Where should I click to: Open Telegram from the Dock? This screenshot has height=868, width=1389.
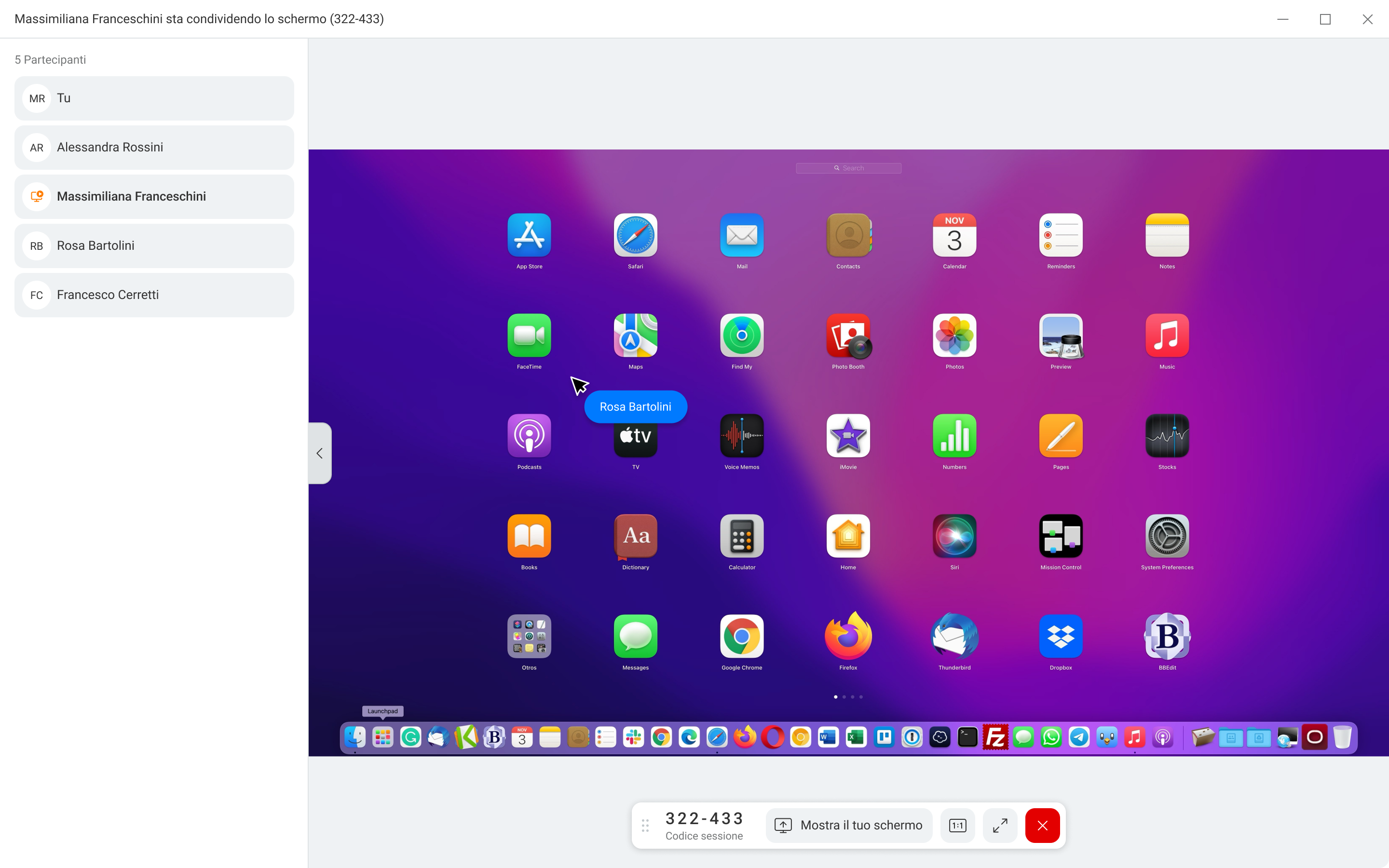coord(1079,737)
